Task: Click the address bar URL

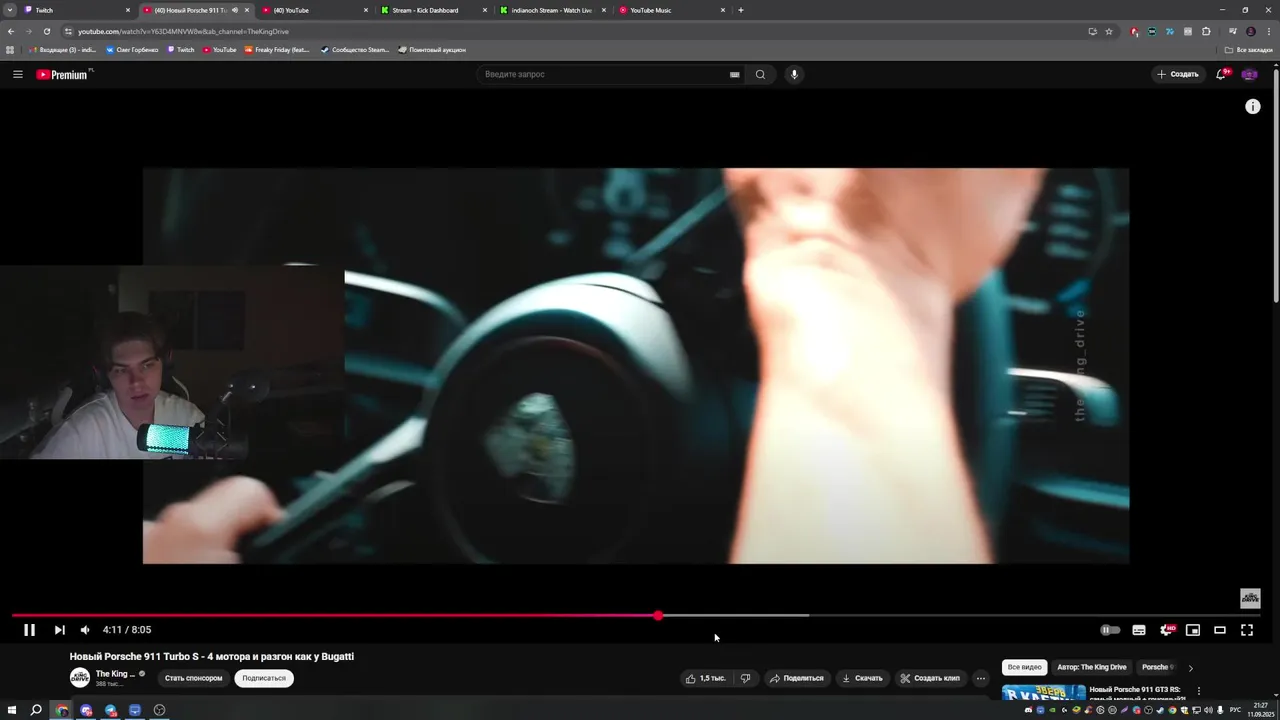Action: pyautogui.click(x=184, y=31)
